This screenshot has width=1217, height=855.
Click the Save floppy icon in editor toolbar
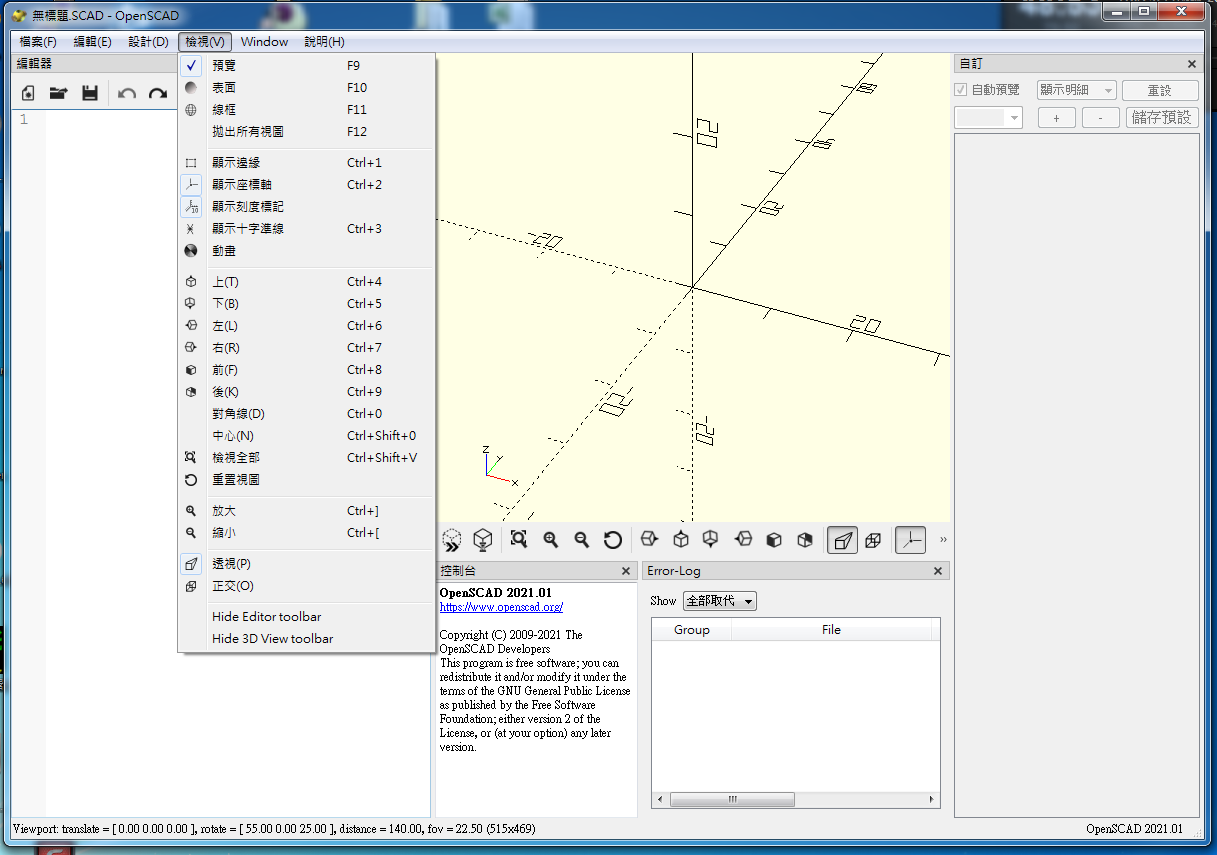[x=90, y=93]
